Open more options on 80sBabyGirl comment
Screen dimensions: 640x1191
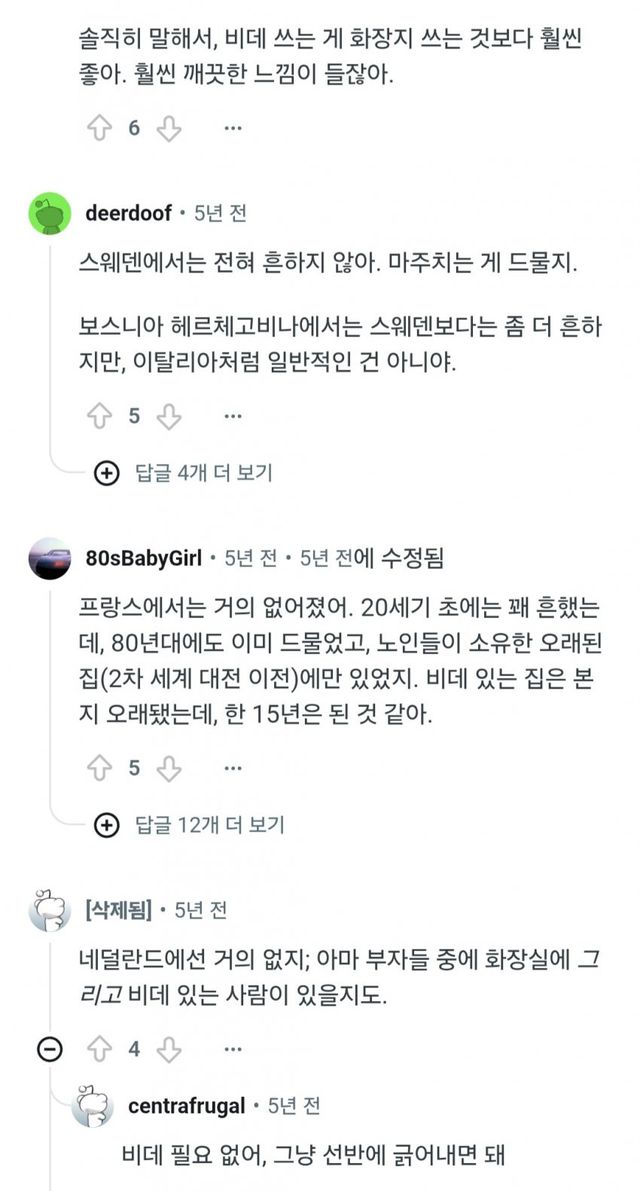[232, 768]
